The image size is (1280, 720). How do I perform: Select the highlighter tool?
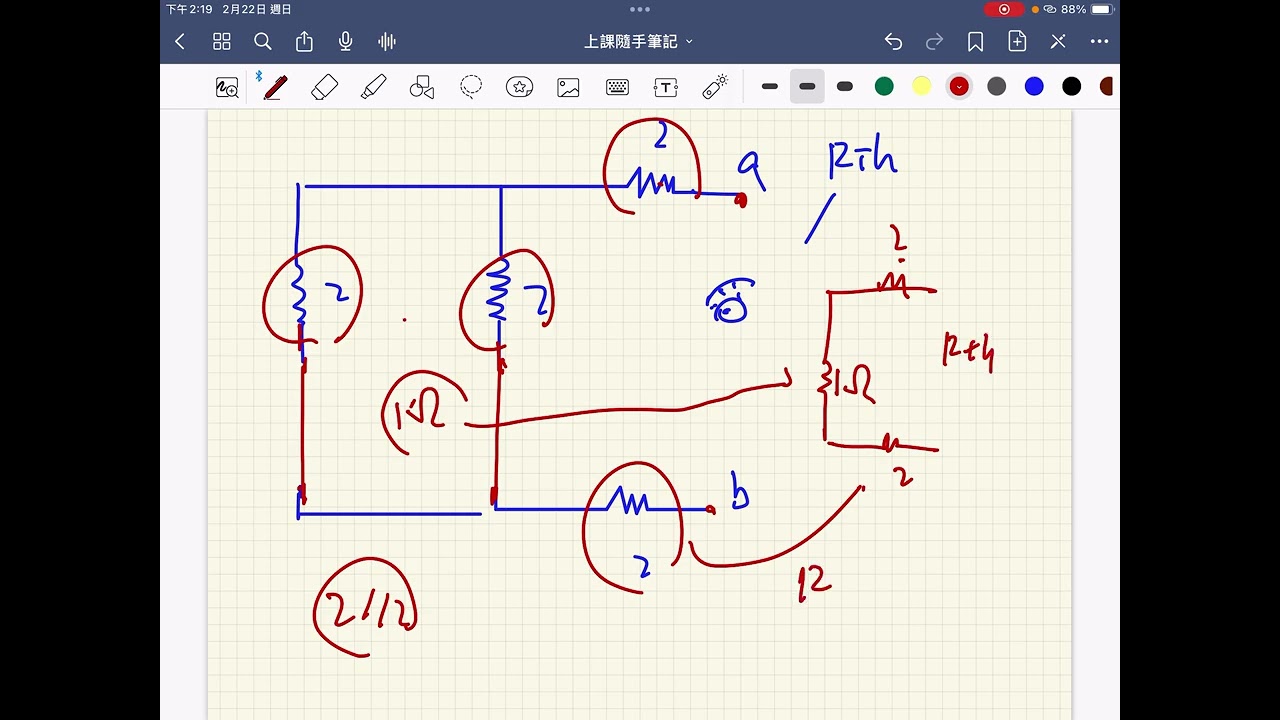(x=373, y=87)
